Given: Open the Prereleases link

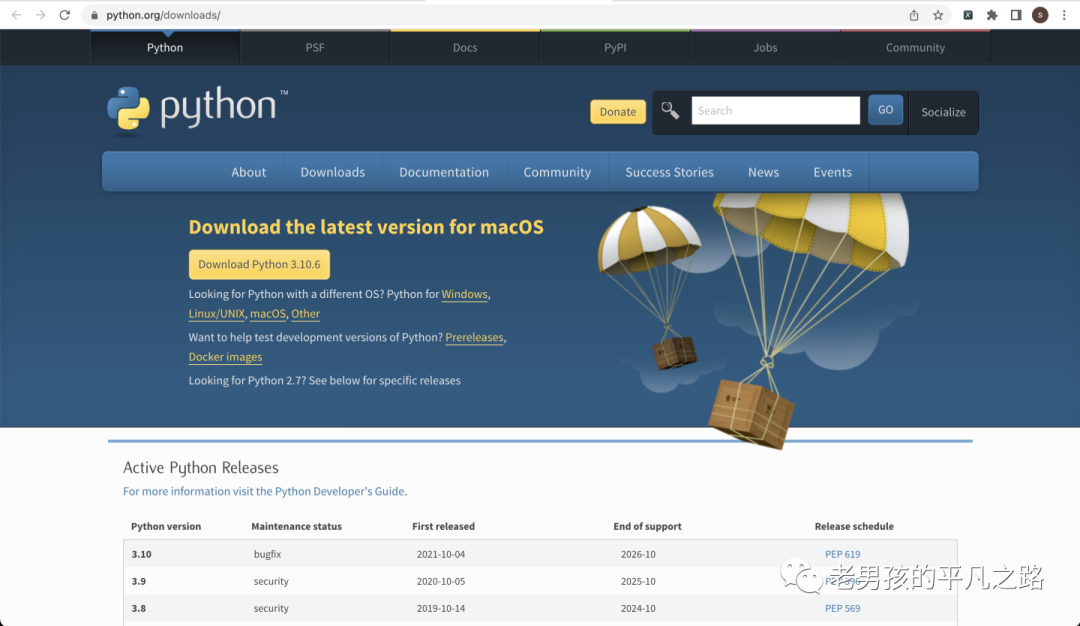Looking at the screenshot, I should (x=475, y=337).
